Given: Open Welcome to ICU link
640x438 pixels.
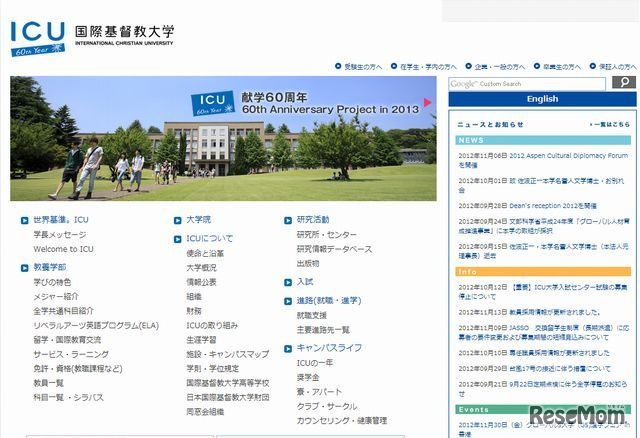Looking at the screenshot, I should (x=63, y=249).
